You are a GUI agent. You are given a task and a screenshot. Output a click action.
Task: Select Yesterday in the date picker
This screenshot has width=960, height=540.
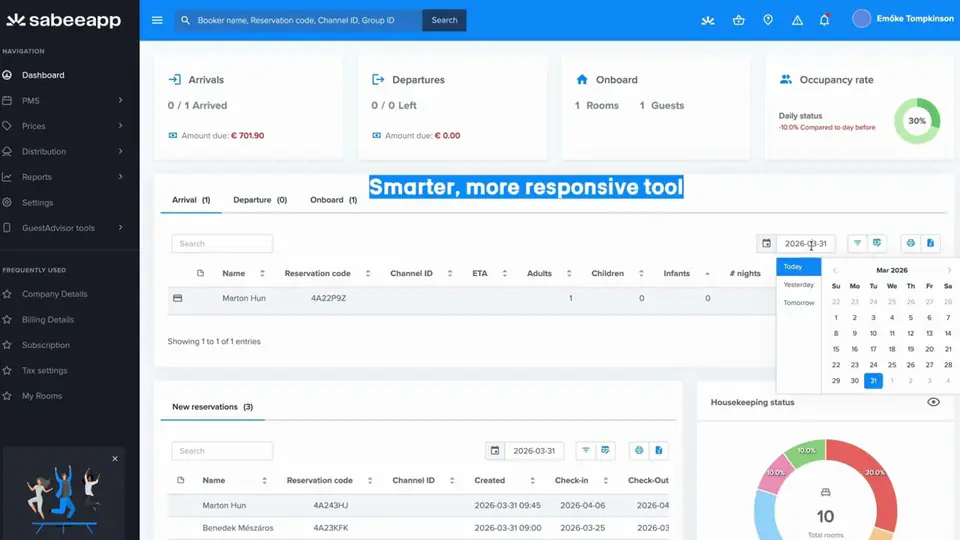(x=798, y=285)
